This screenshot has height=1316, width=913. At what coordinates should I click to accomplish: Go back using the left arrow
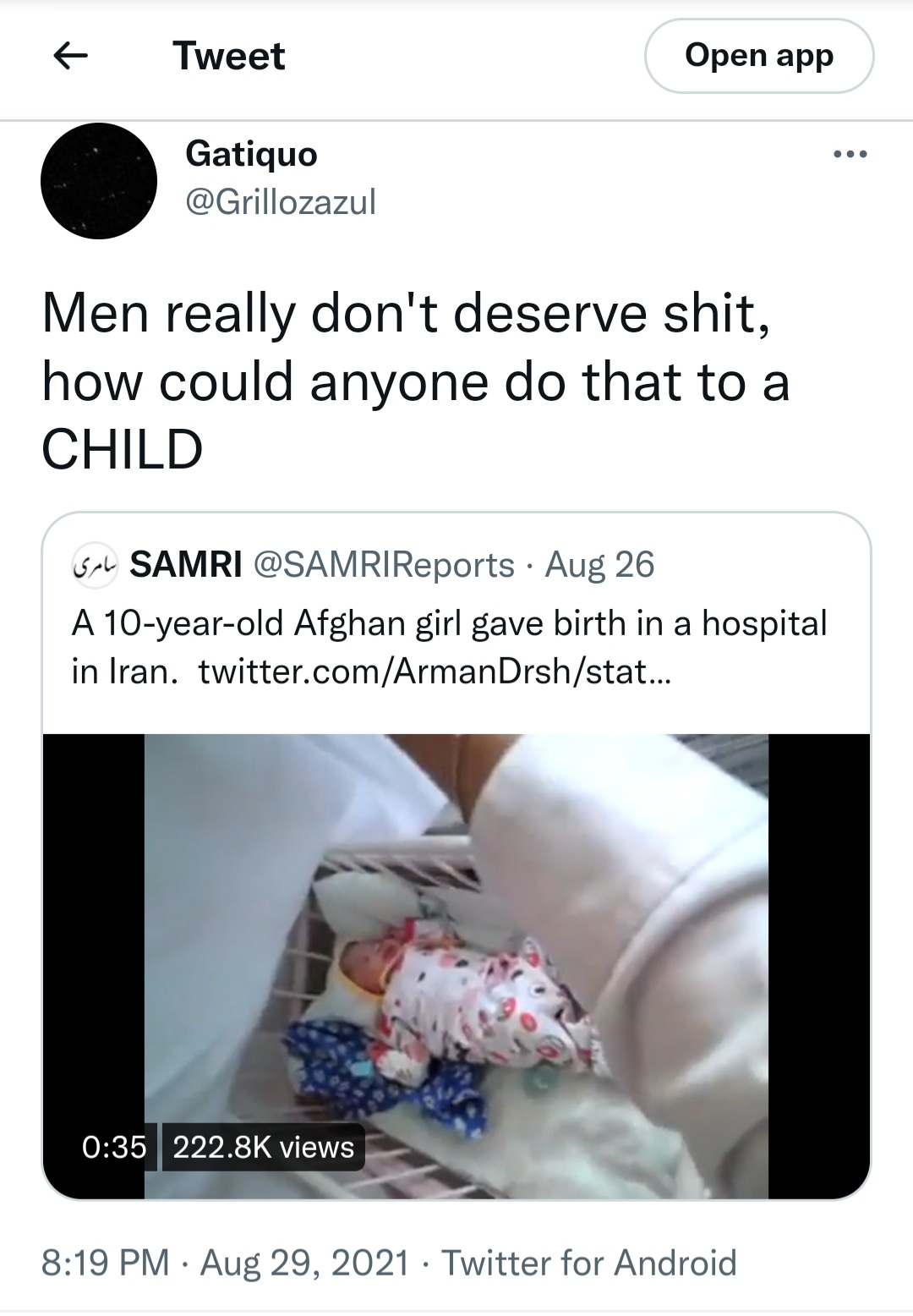click(71, 57)
